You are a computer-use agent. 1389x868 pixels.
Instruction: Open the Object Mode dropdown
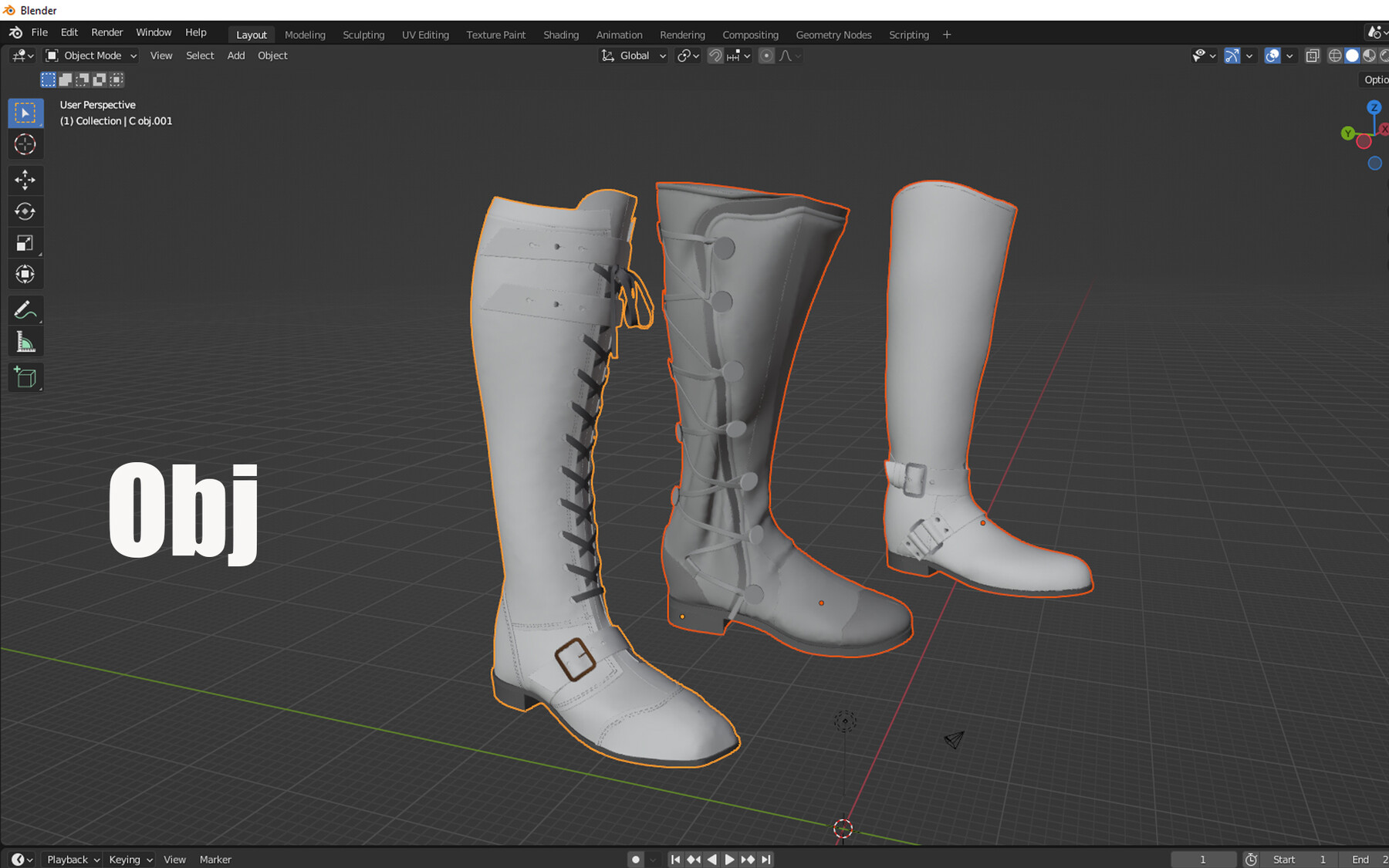(90, 56)
